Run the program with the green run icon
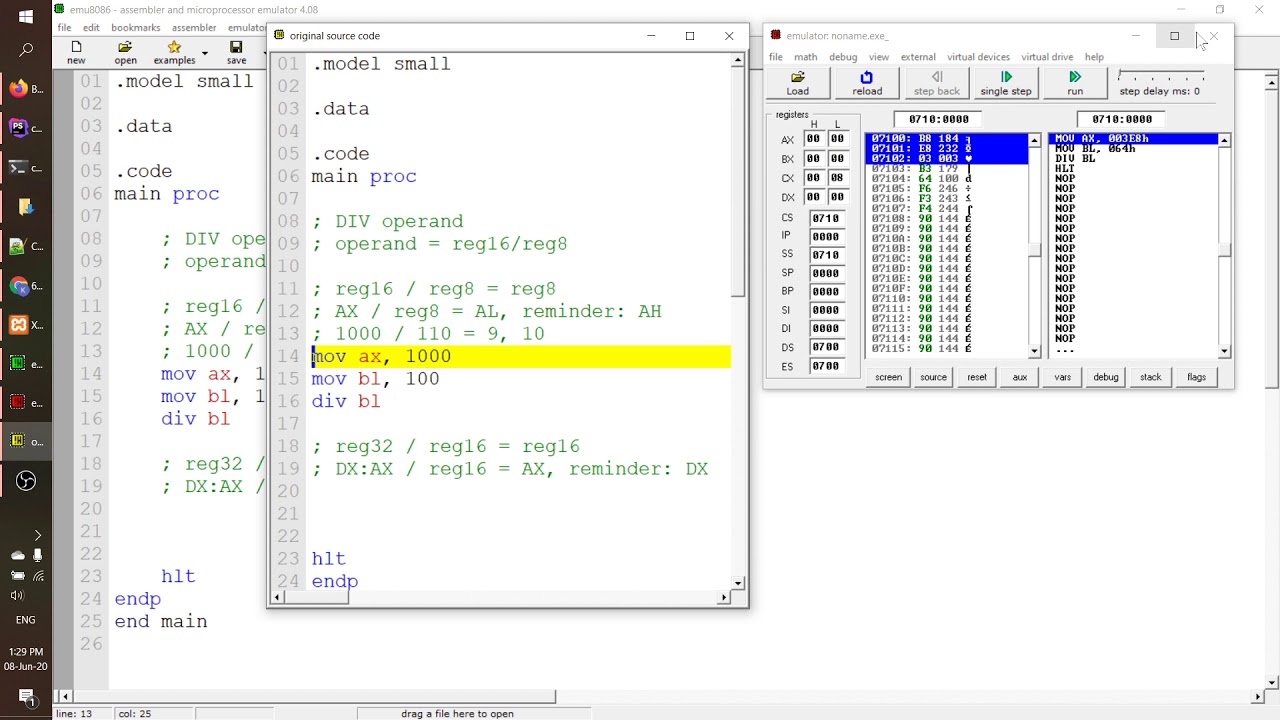1280x720 pixels. pos(1075,78)
